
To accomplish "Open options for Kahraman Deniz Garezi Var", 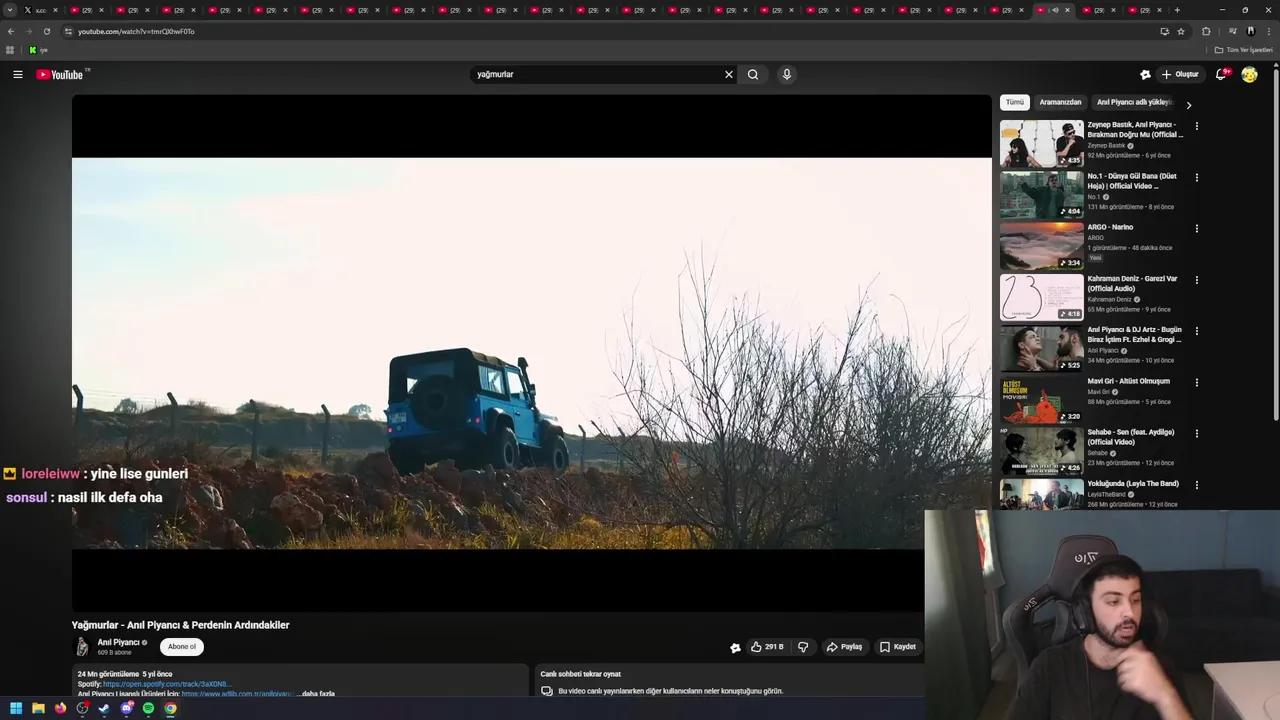I will coord(1196,280).
